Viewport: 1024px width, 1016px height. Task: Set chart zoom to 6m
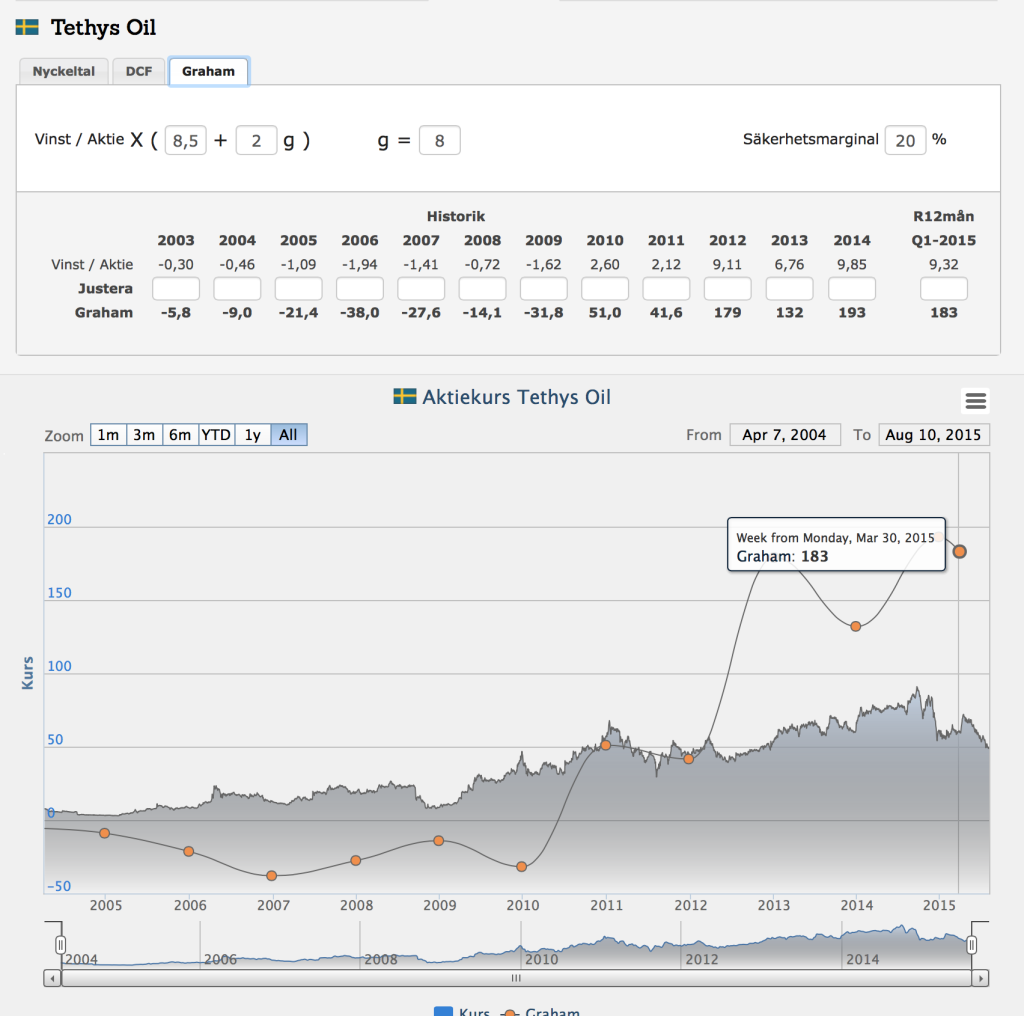pos(180,435)
